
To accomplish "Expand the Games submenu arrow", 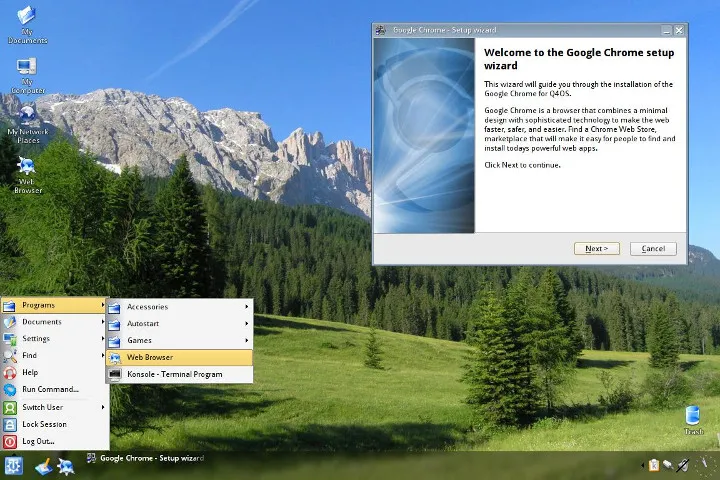I will click(x=247, y=340).
